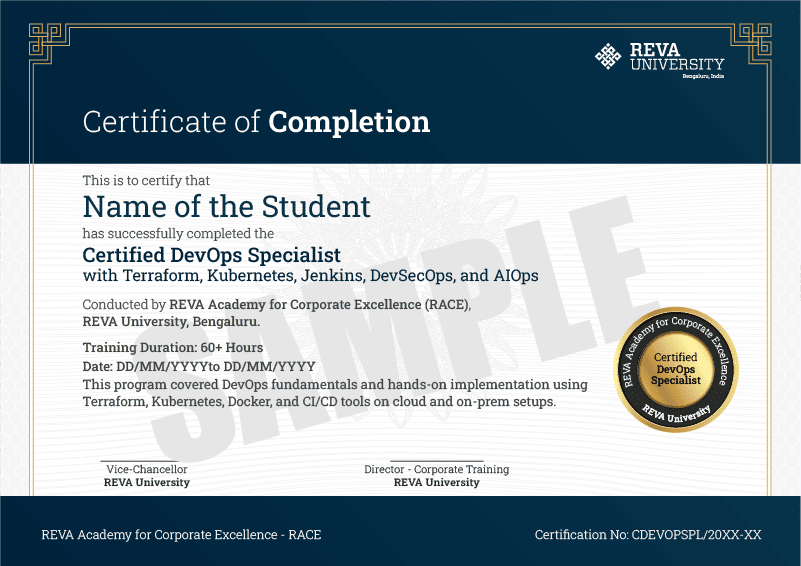Click 'Terraform, Kubernetes, Docker, and CI/CD tools' line

[x=319, y=402]
